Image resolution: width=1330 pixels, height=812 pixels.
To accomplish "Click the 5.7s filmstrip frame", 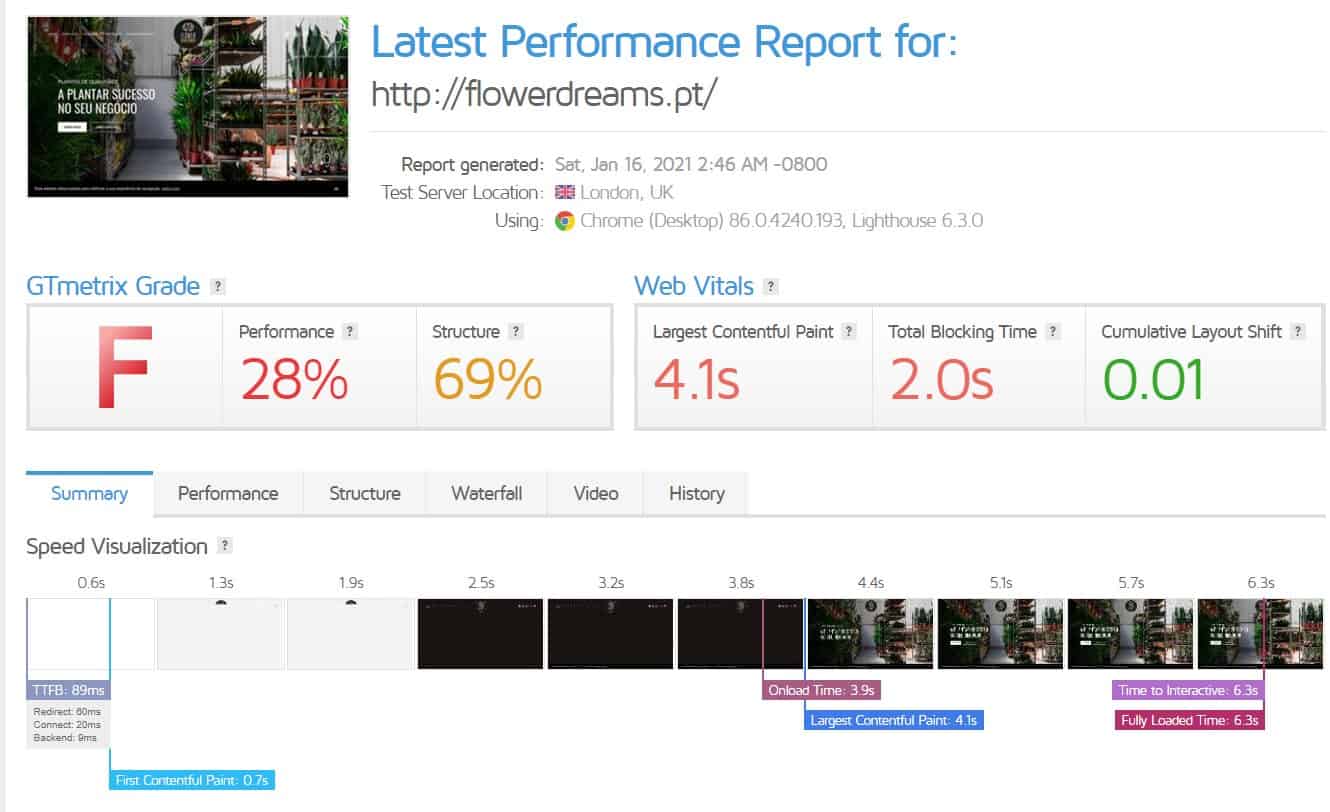I will tap(1131, 634).
